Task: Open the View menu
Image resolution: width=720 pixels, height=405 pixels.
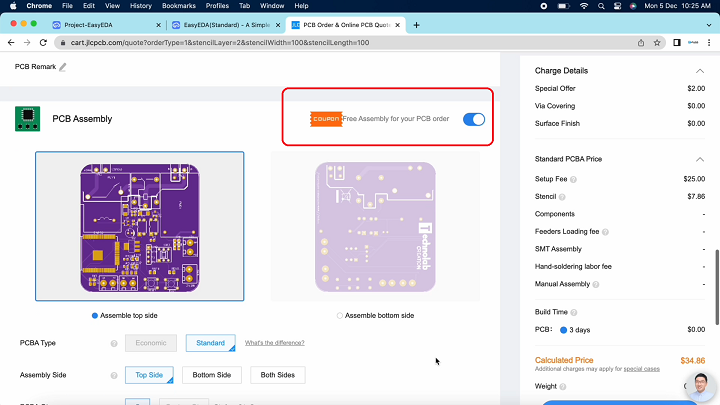Action: [112, 6]
